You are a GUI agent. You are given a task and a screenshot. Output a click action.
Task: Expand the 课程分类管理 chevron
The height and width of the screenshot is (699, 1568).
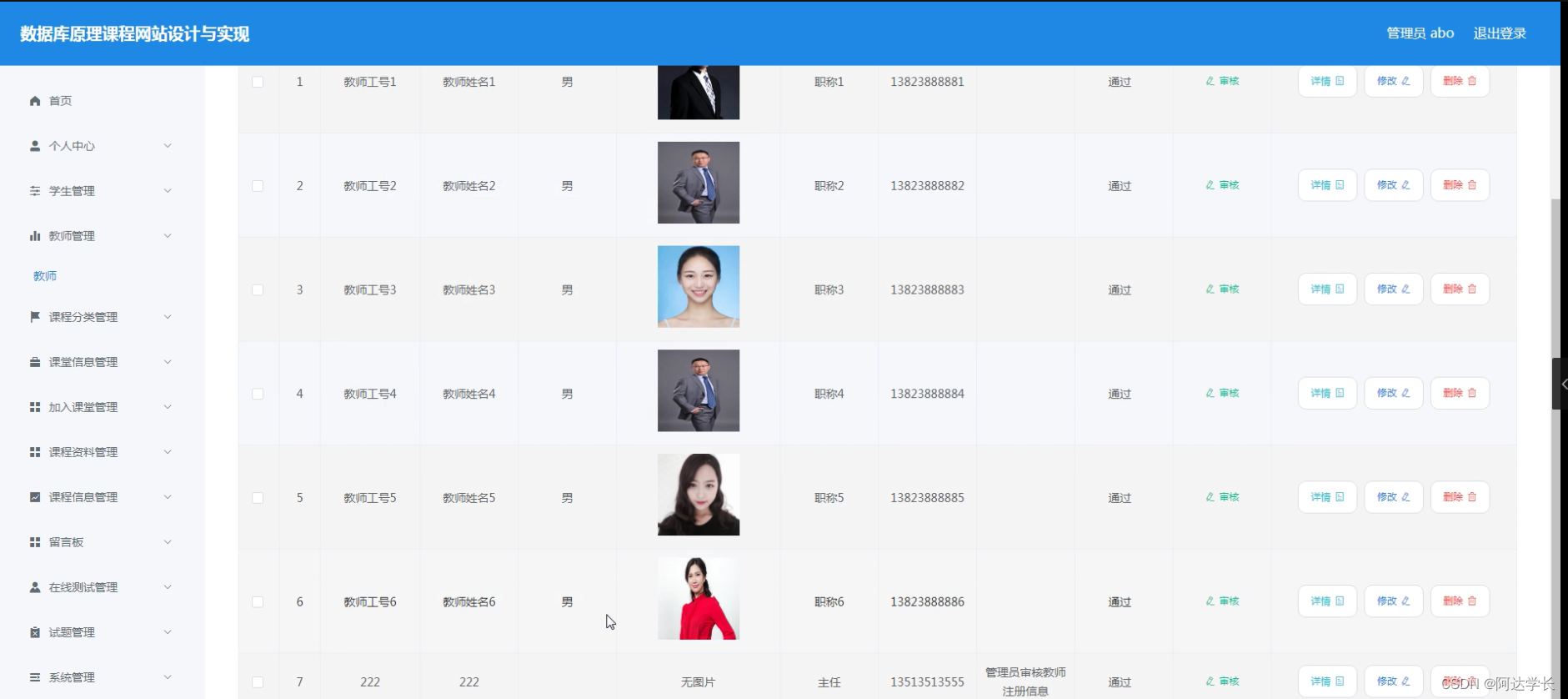[x=168, y=317]
